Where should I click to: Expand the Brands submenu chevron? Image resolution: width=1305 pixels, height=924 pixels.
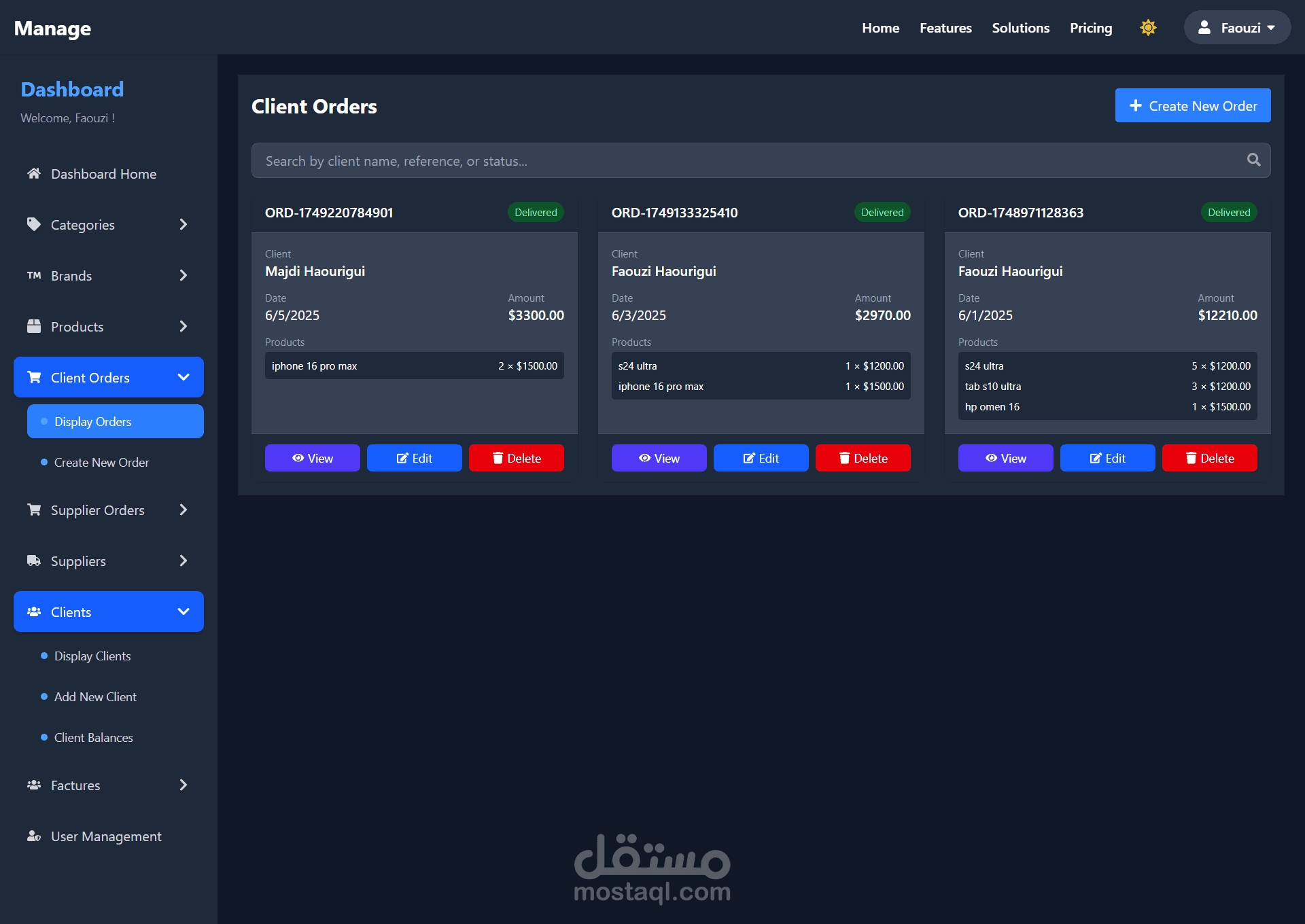183,276
